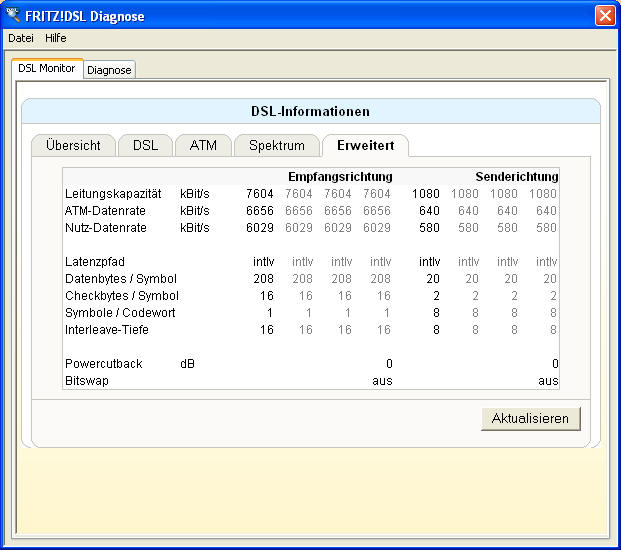Image resolution: width=621 pixels, height=550 pixels.
Task: Select the Spektrum tab
Action: pyautogui.click(x=277, y=145)
